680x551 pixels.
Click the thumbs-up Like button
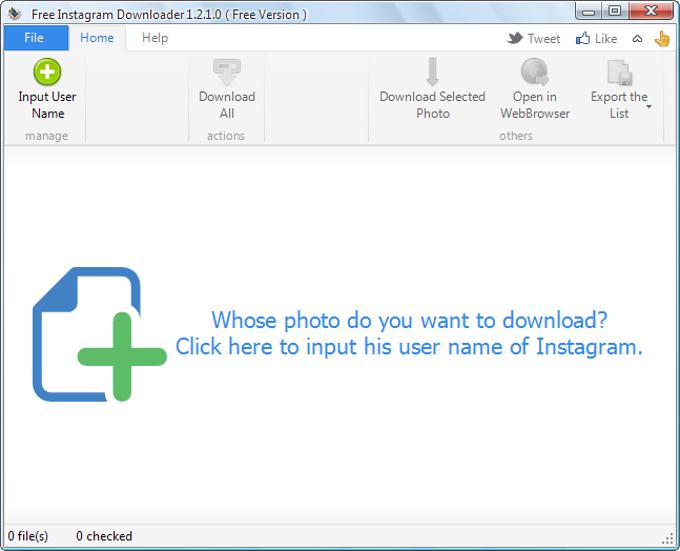point(596,39)
